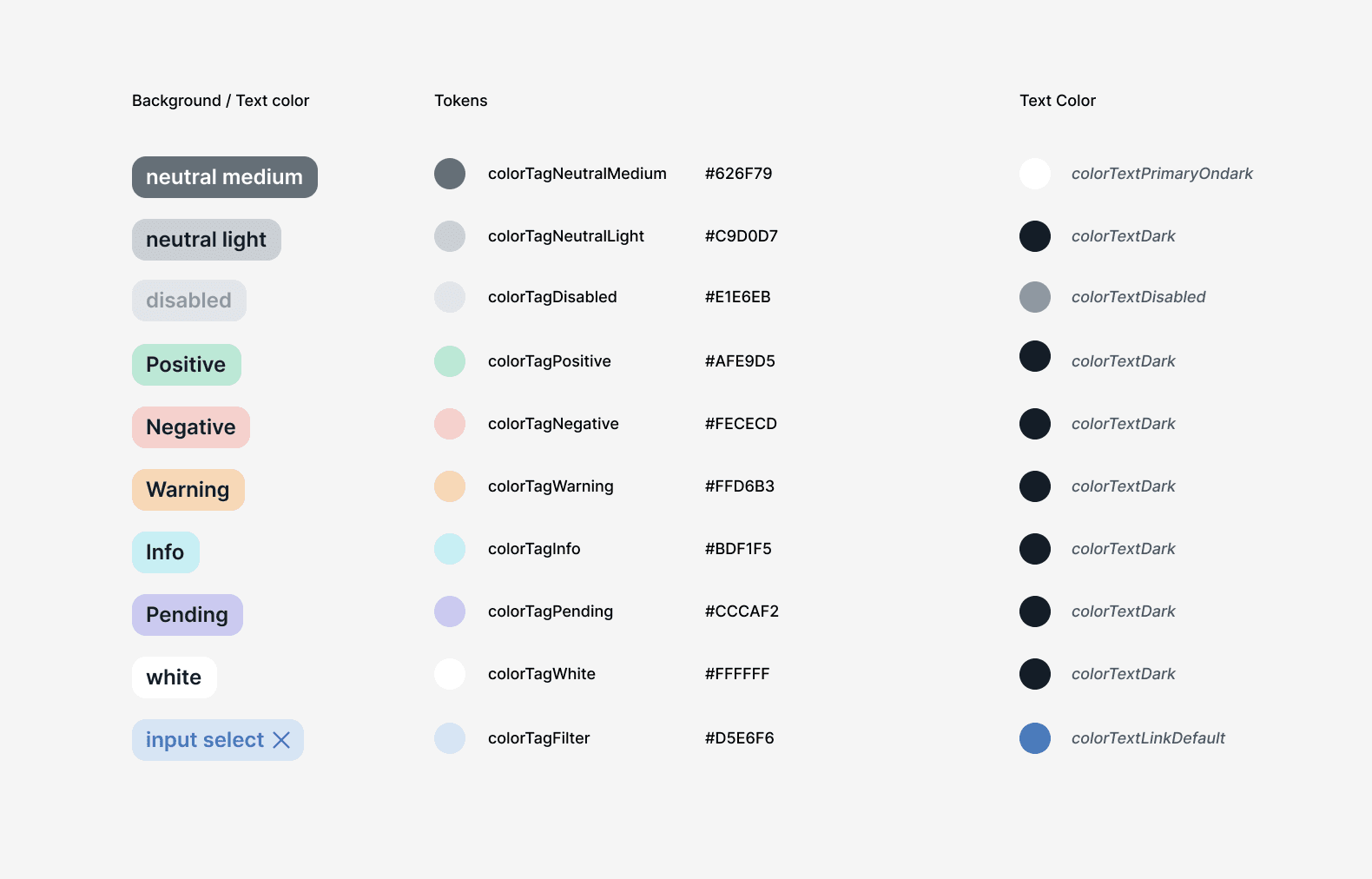Click the Tokens column header

pos(461,101)
